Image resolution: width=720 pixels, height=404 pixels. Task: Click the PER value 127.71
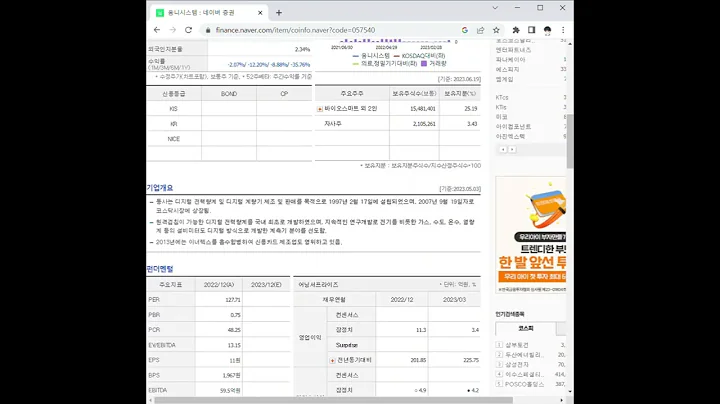pos(233,300)
